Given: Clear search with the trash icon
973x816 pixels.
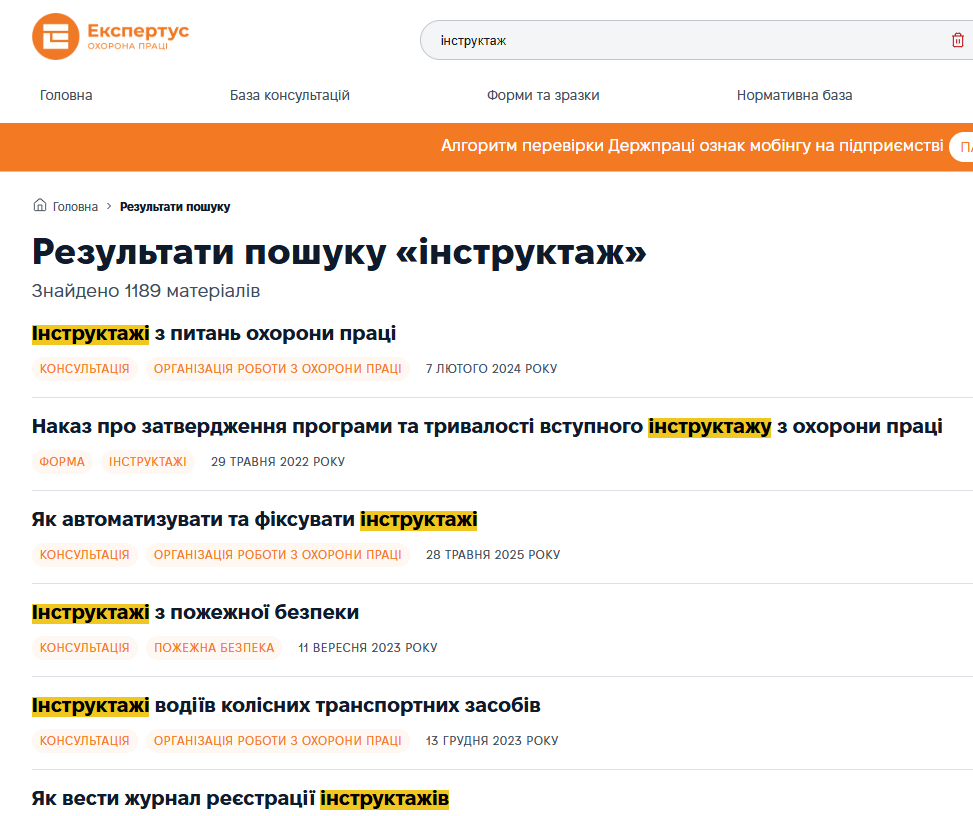Looking at the screenshot, I should [957, 40].
